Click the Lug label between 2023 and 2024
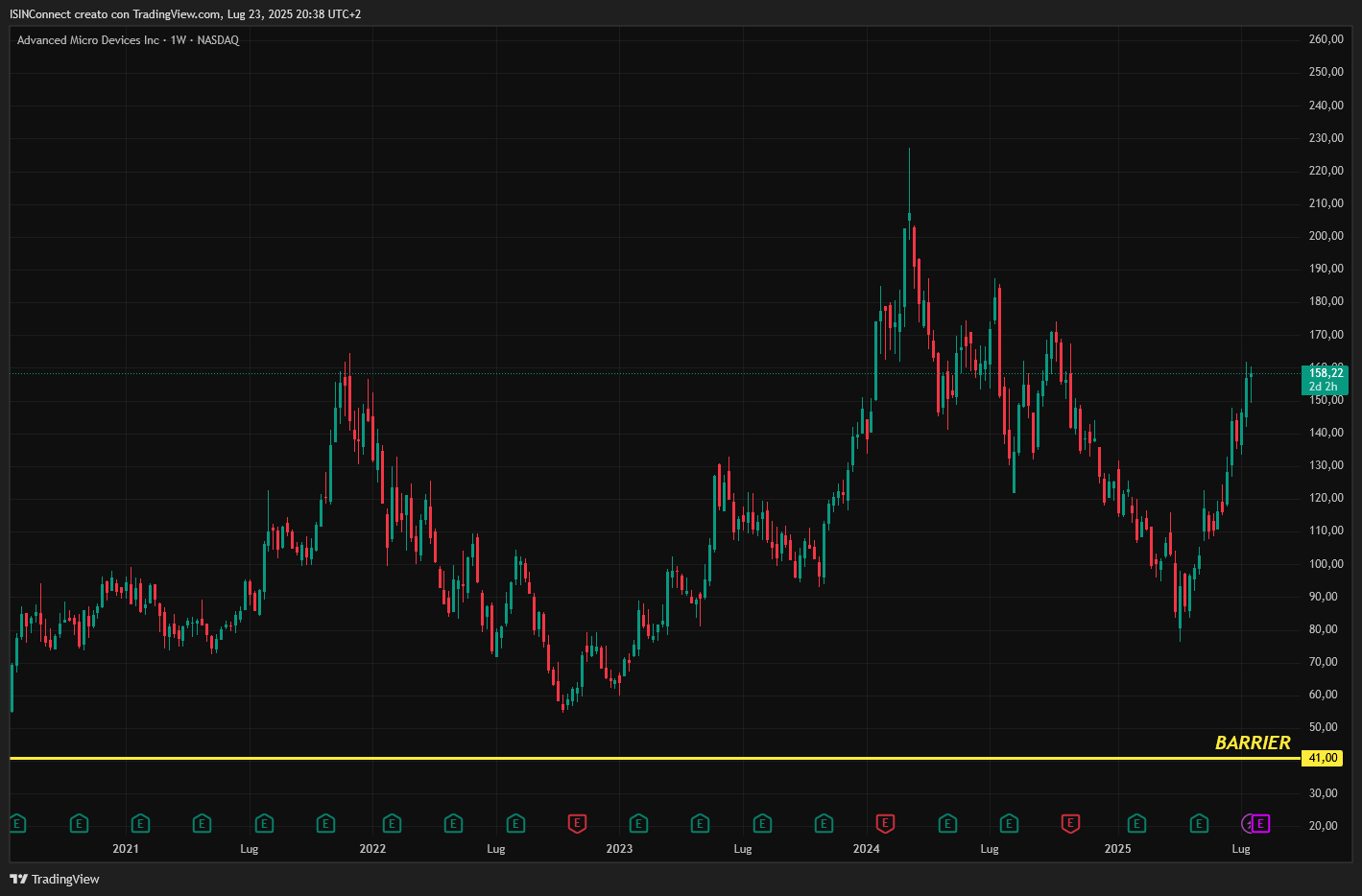This screenshot has height=896, width=1362. pos(742,849)
